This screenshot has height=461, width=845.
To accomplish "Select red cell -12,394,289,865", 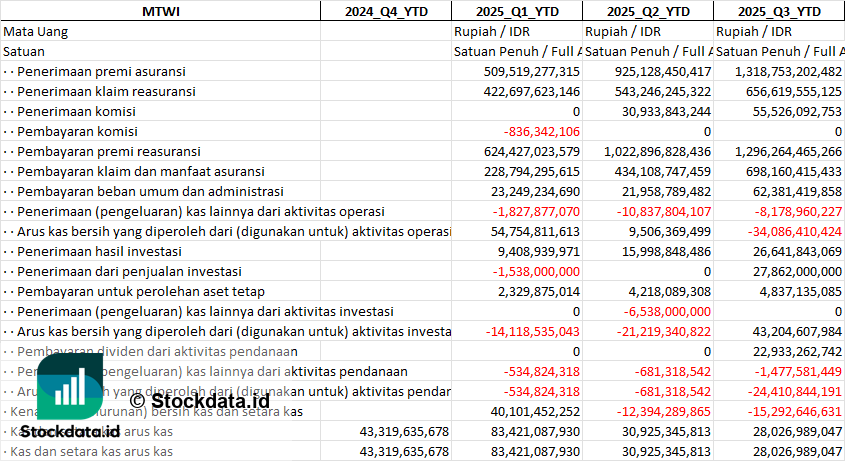I will 648,411.
